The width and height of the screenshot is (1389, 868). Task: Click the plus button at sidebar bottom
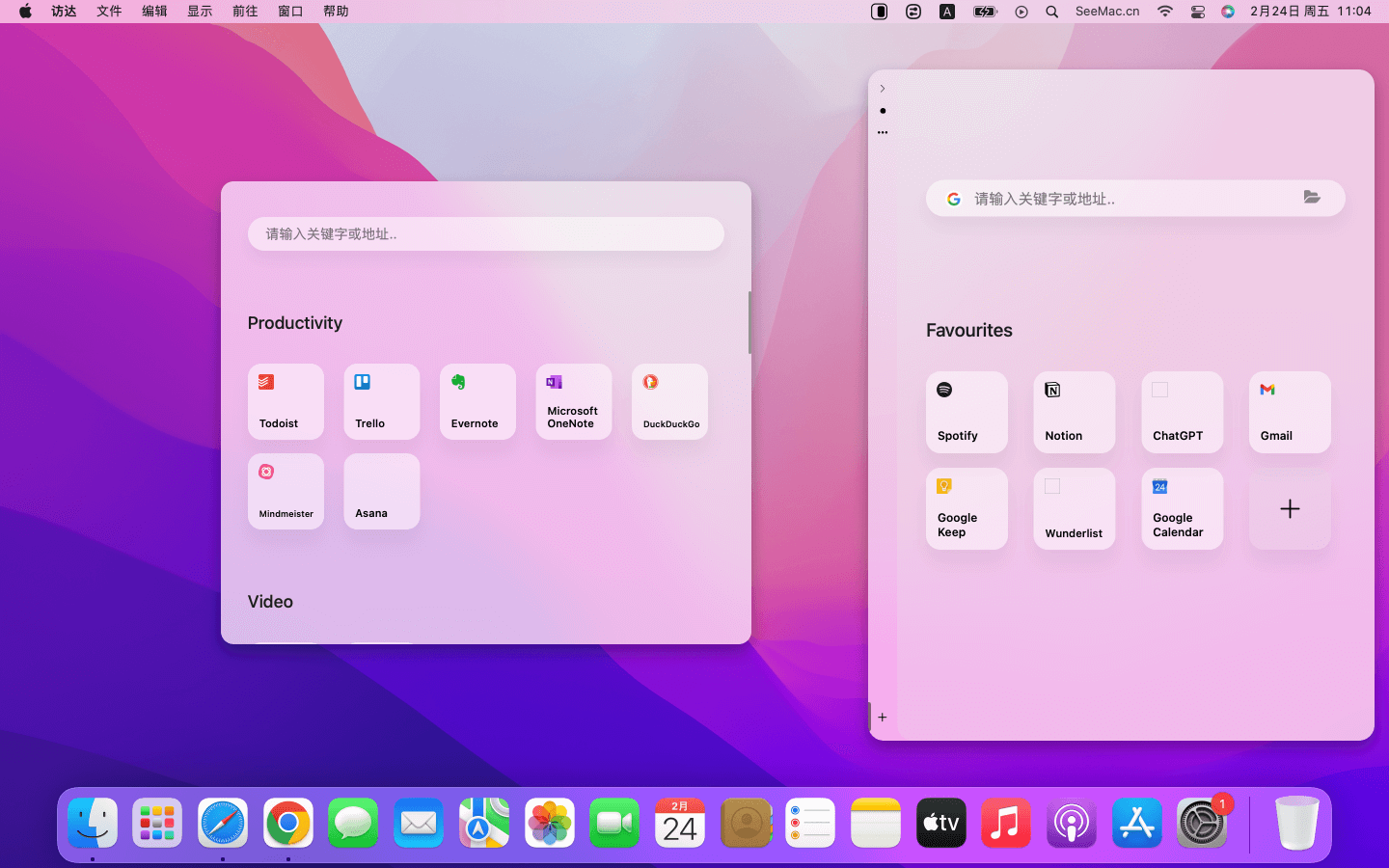point(882,718)
